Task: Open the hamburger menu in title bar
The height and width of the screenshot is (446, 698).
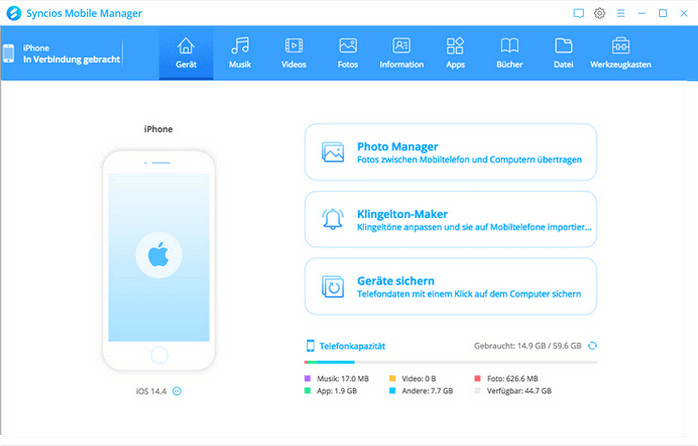Action: pyautogui.click(x=621, y=13)
